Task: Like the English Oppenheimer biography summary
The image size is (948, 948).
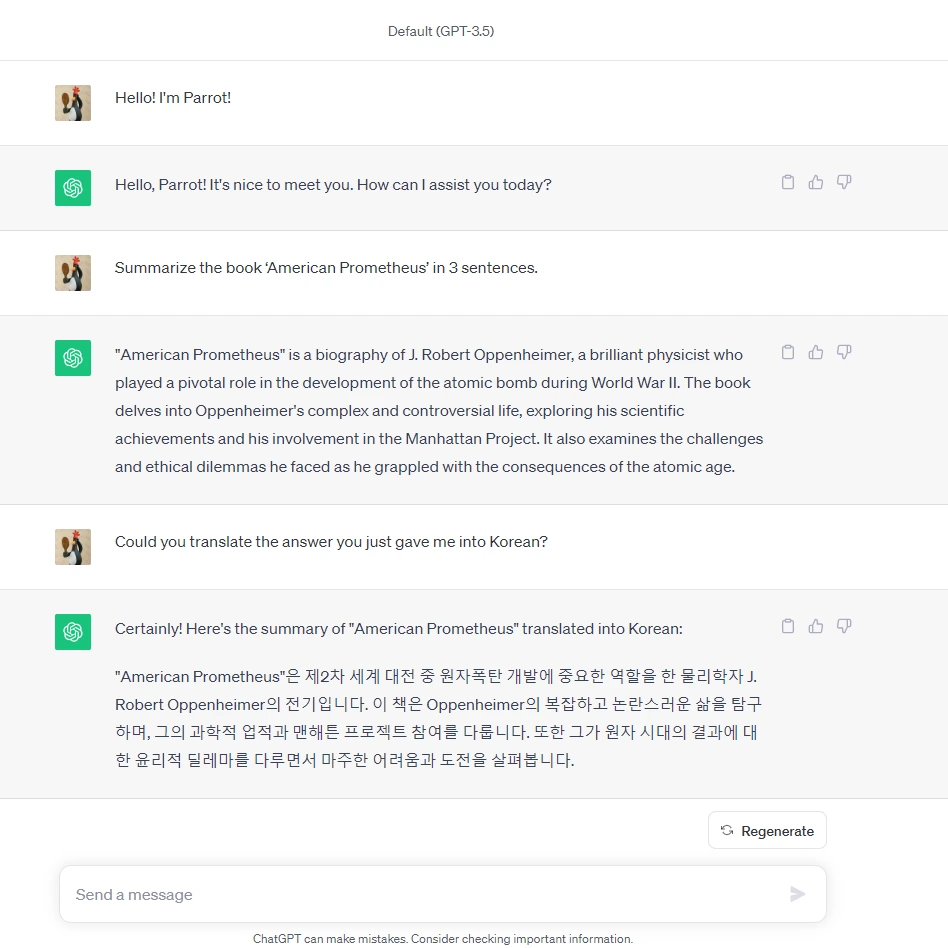Action: click(x=816, y=352)
